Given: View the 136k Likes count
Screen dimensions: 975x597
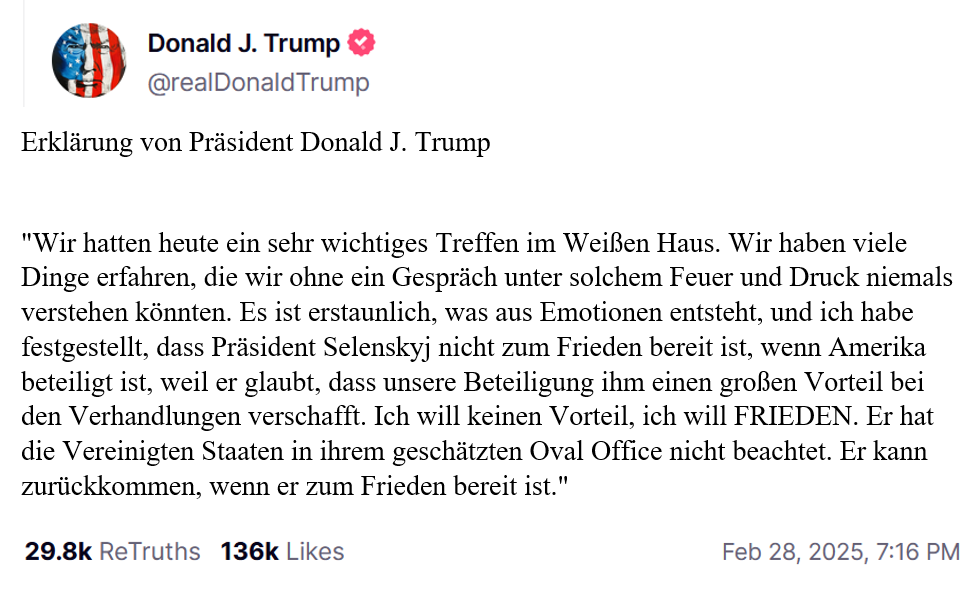Looking at the screenshot, I should click(x=249, y=552).
